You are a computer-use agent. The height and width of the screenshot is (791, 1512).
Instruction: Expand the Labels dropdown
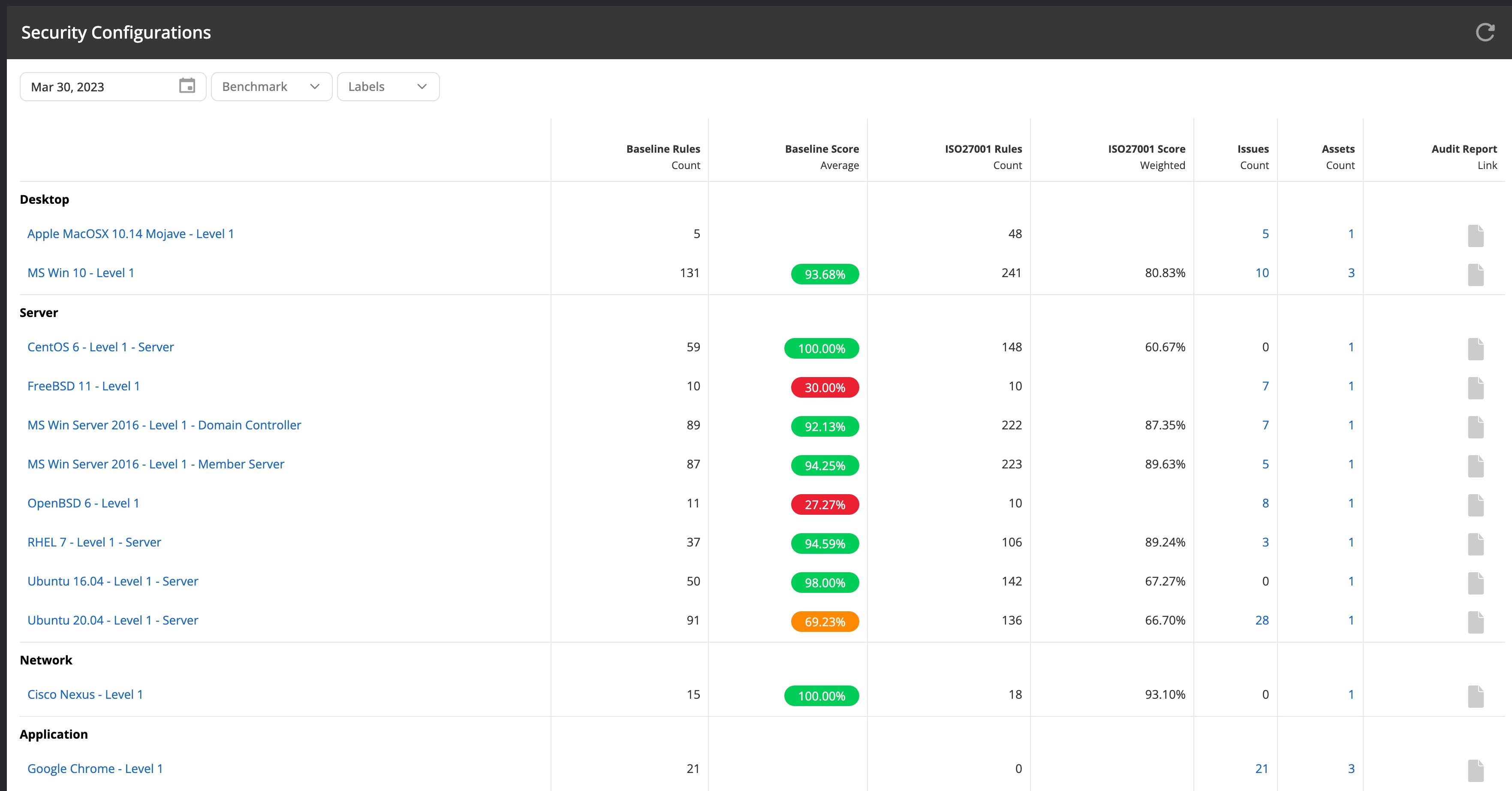click(387, 86)
